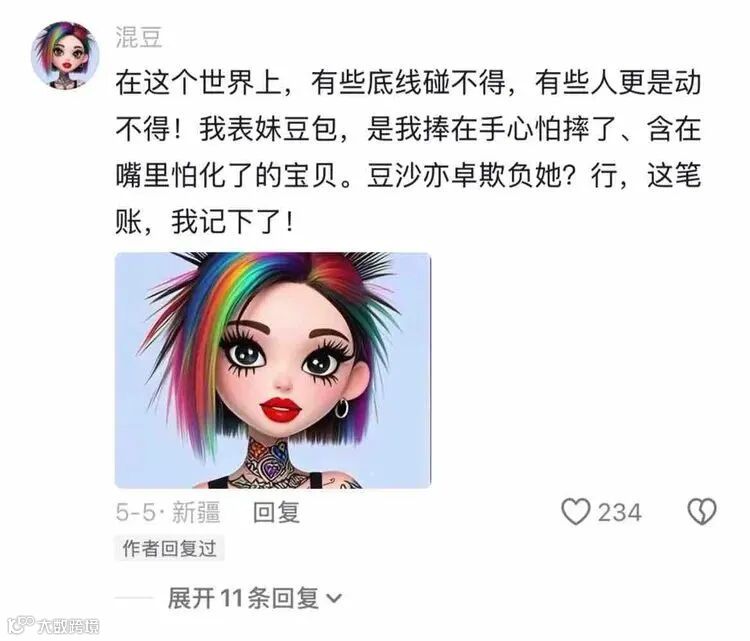Tap the broken heart dislike icon
Screen dimensions: 750x641
coord(702,511)
